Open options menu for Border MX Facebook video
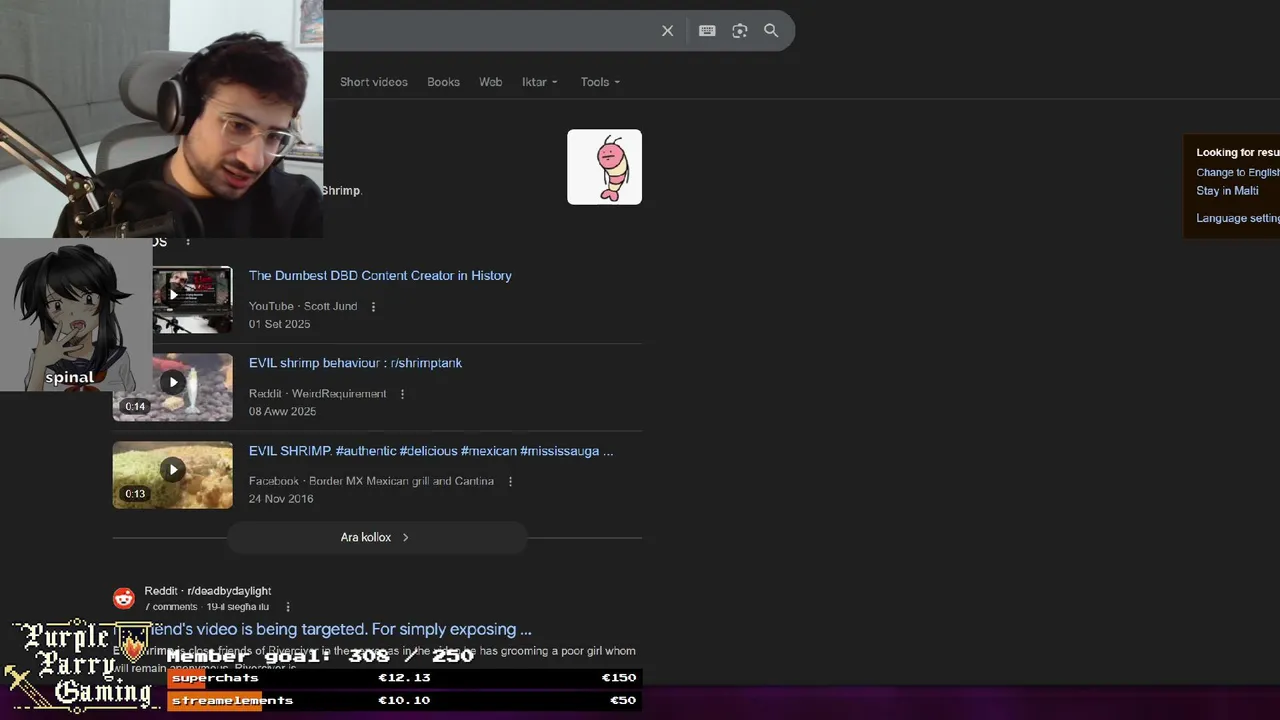The height and width of the screenshot is (720, 1280). [x=510, y=482]
